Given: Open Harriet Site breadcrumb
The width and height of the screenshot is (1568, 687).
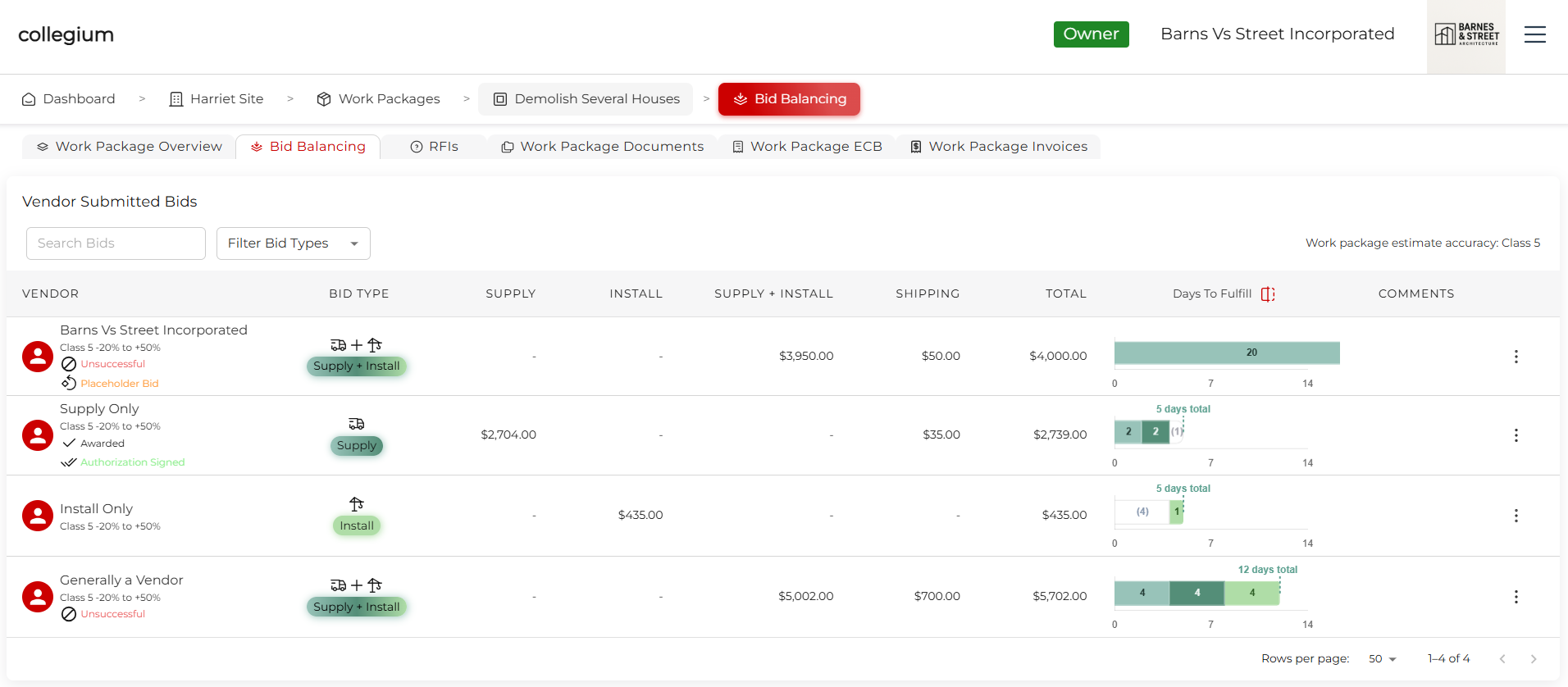Looking at the screenshot, I should point(217,99).
